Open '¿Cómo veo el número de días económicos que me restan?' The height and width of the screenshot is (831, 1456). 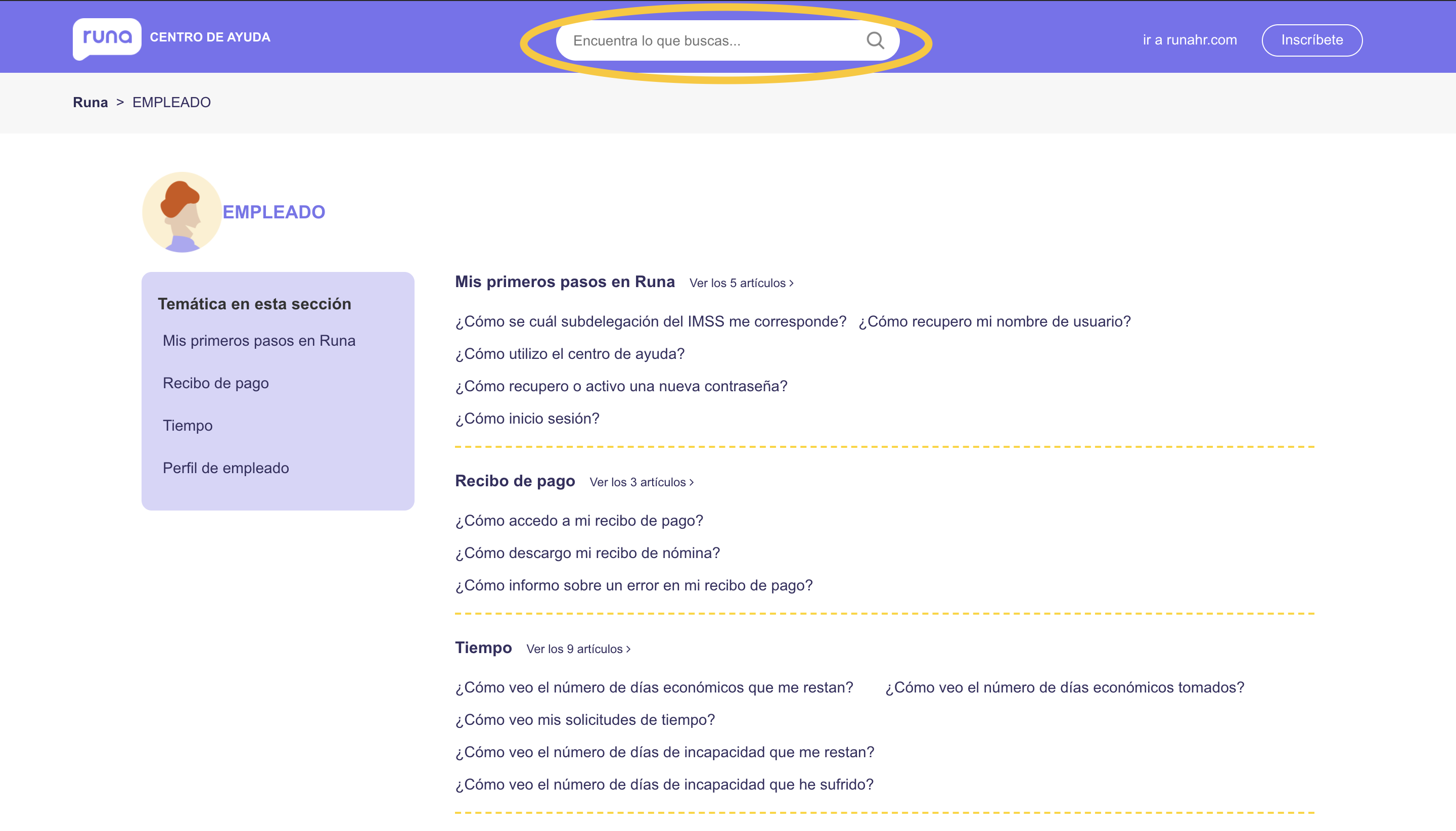[654, 687]
